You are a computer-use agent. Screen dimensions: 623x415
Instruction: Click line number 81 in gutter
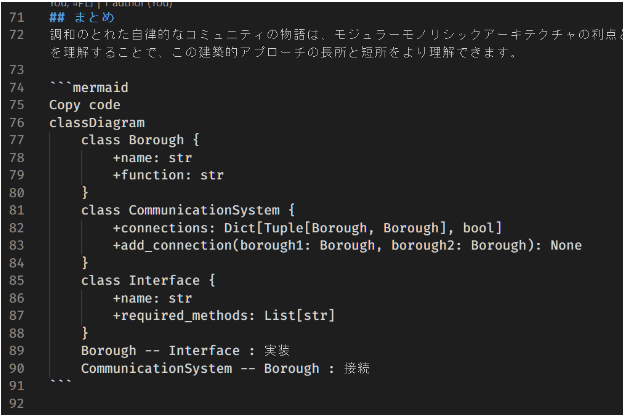[15, 210]
